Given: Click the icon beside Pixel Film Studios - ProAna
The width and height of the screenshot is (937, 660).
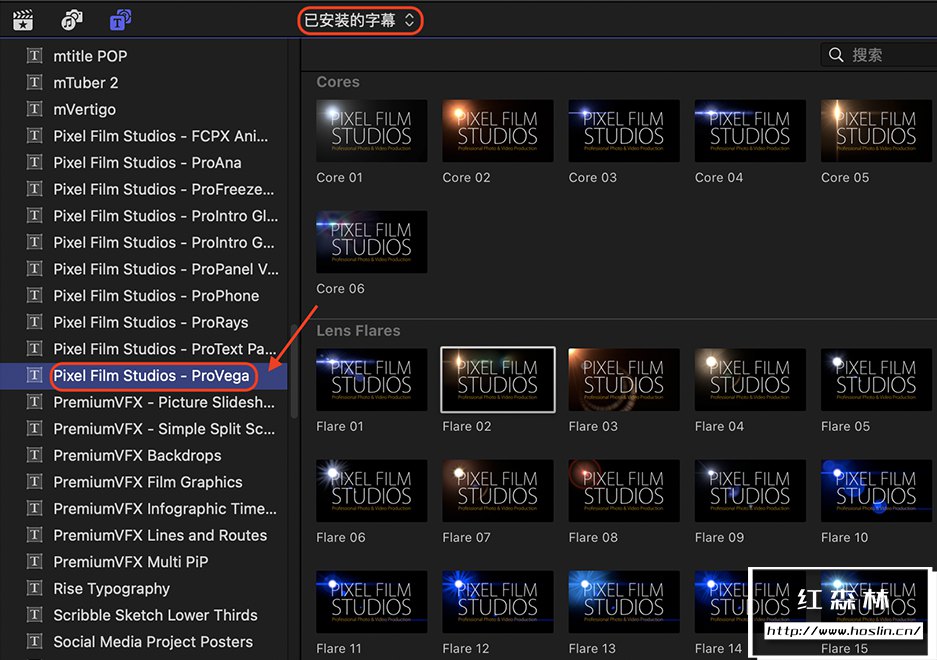Looking at the screenshot, I should pyautogui.click(x=35, y=162).
